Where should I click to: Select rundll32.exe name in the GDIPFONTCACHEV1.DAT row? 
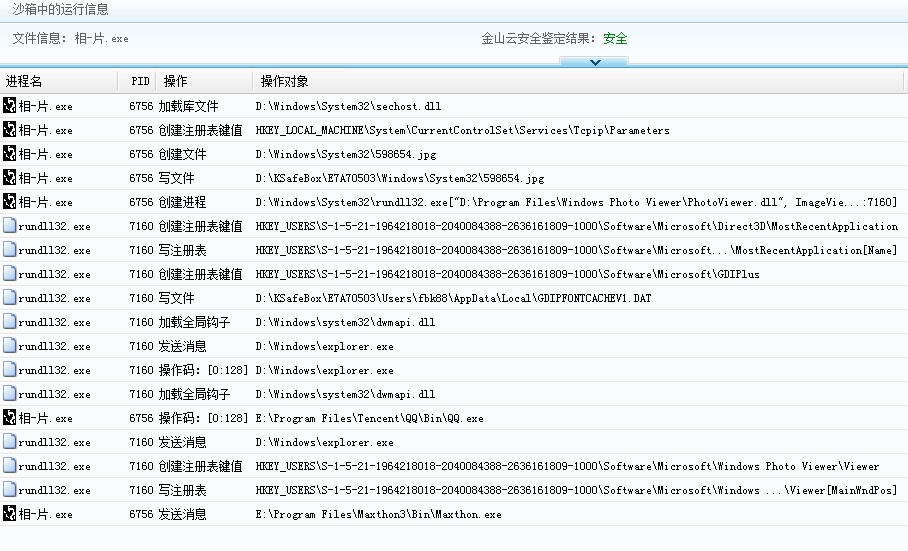click(x=54, y=299)
